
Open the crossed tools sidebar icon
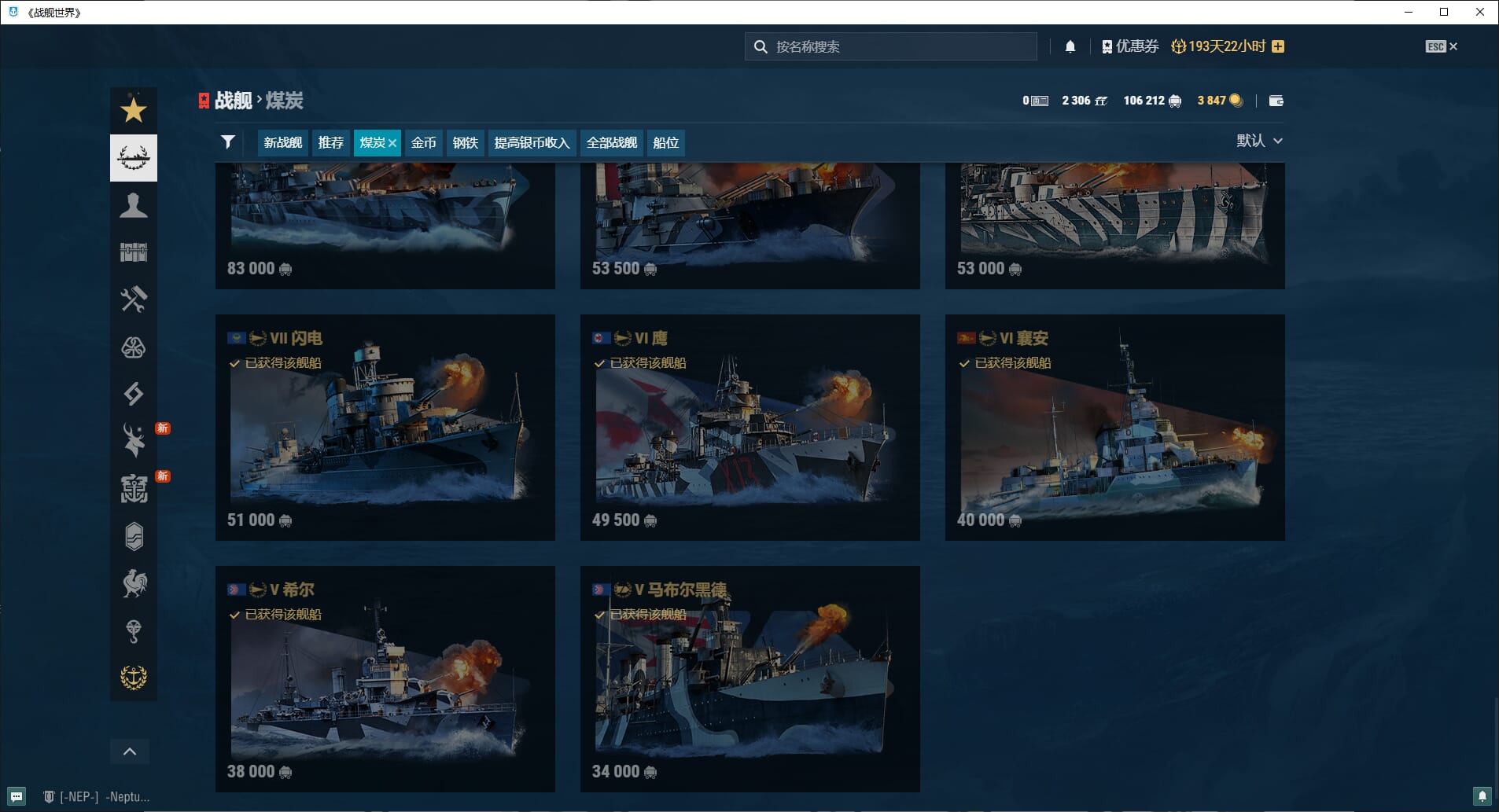tap(133, 299)
